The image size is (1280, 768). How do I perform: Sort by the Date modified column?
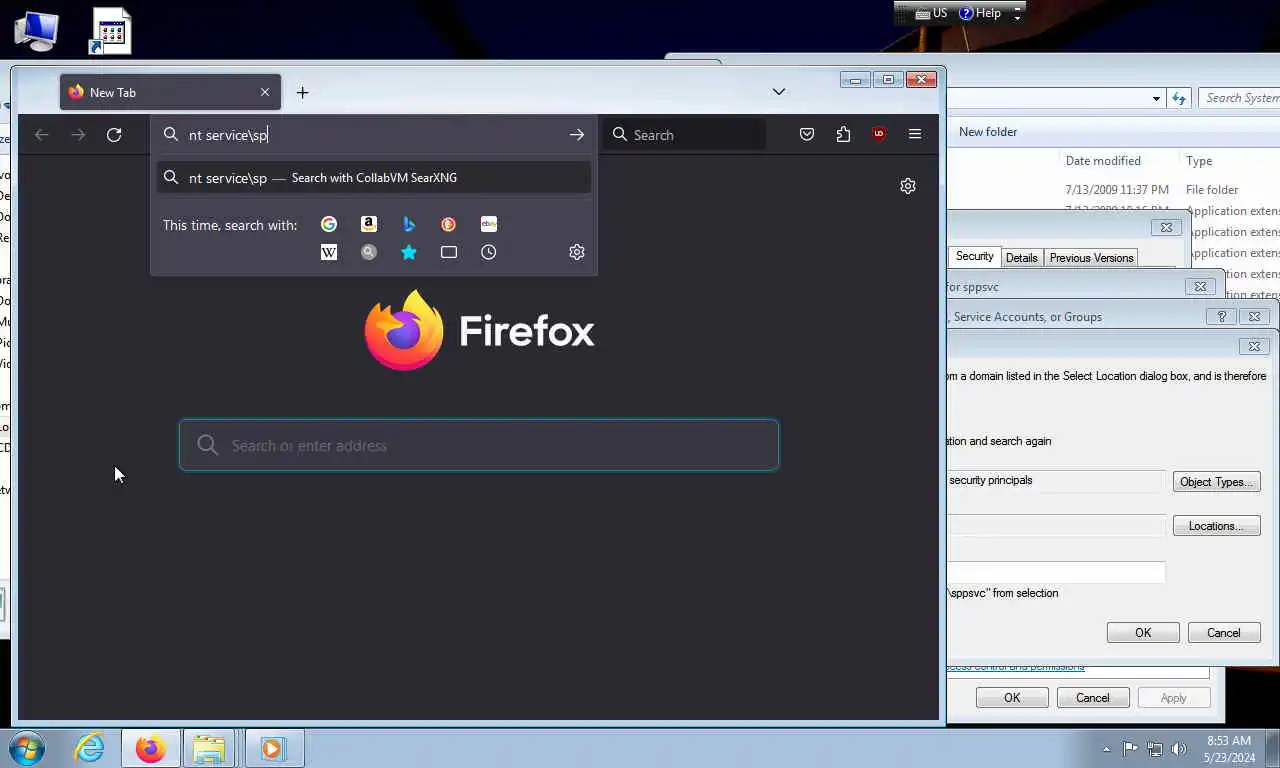coord(1103,161)
